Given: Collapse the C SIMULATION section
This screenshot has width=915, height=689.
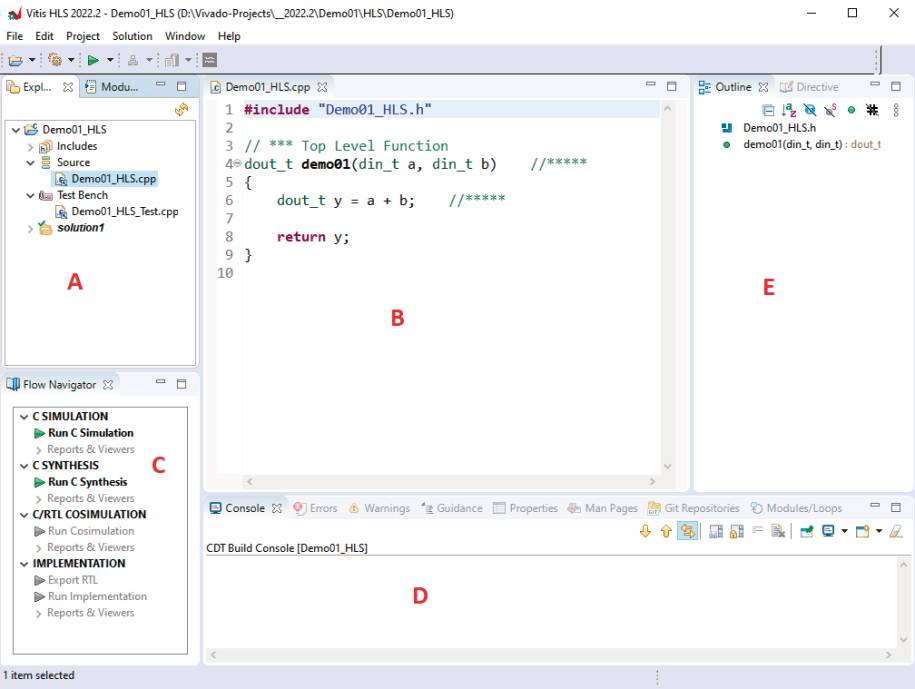Looking at the screenshot, I should click(24, 417).
